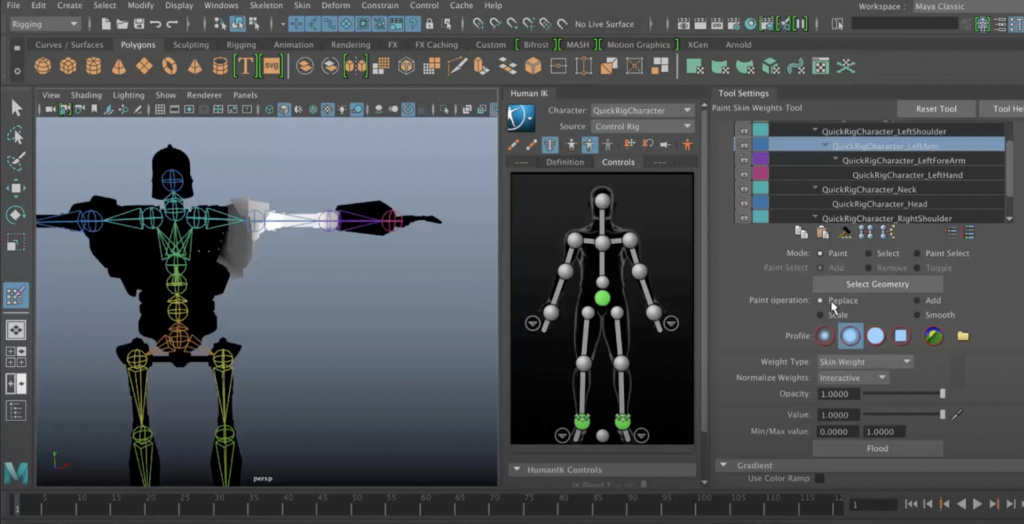Toggle lock on QuickRigCharacter_LeftHand influence
The image size is (1024, 524).
coord(743,174)
